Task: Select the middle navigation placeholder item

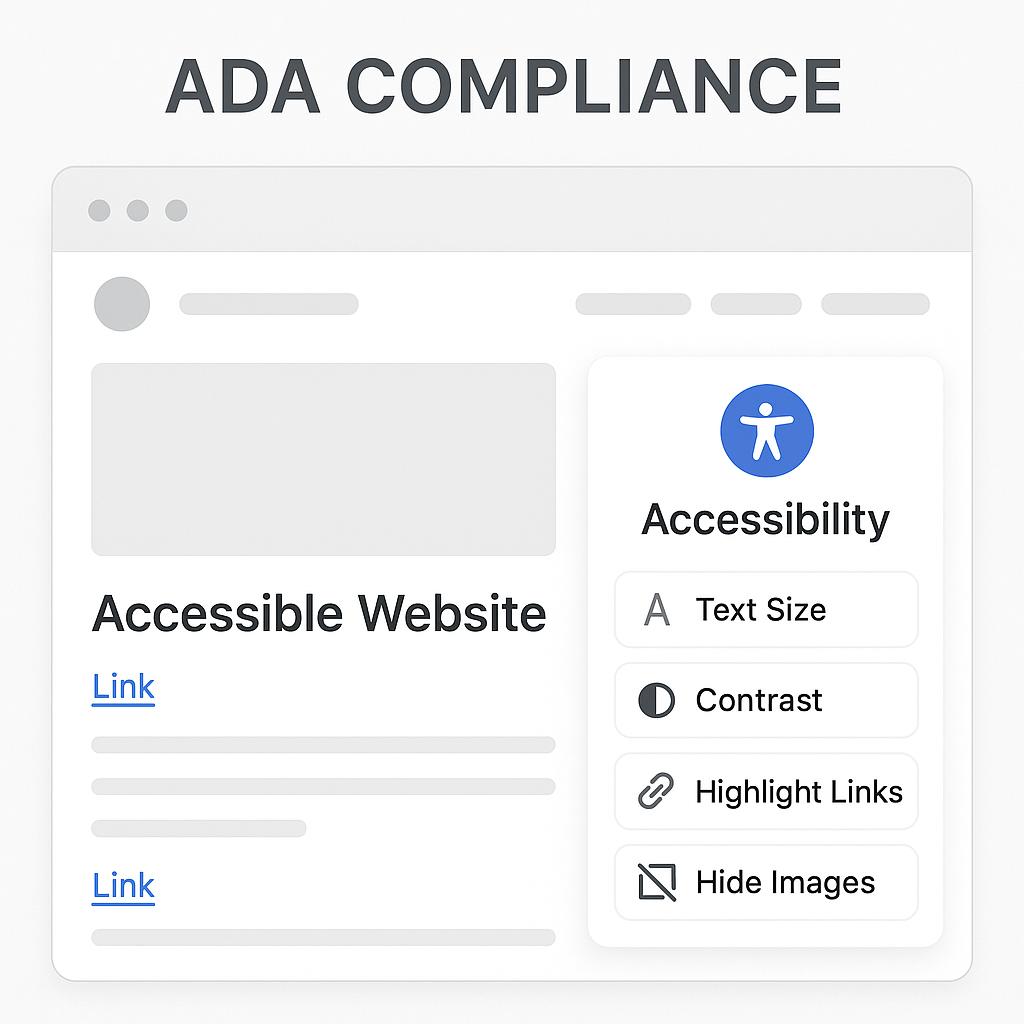Action: (x=756, y=304)
